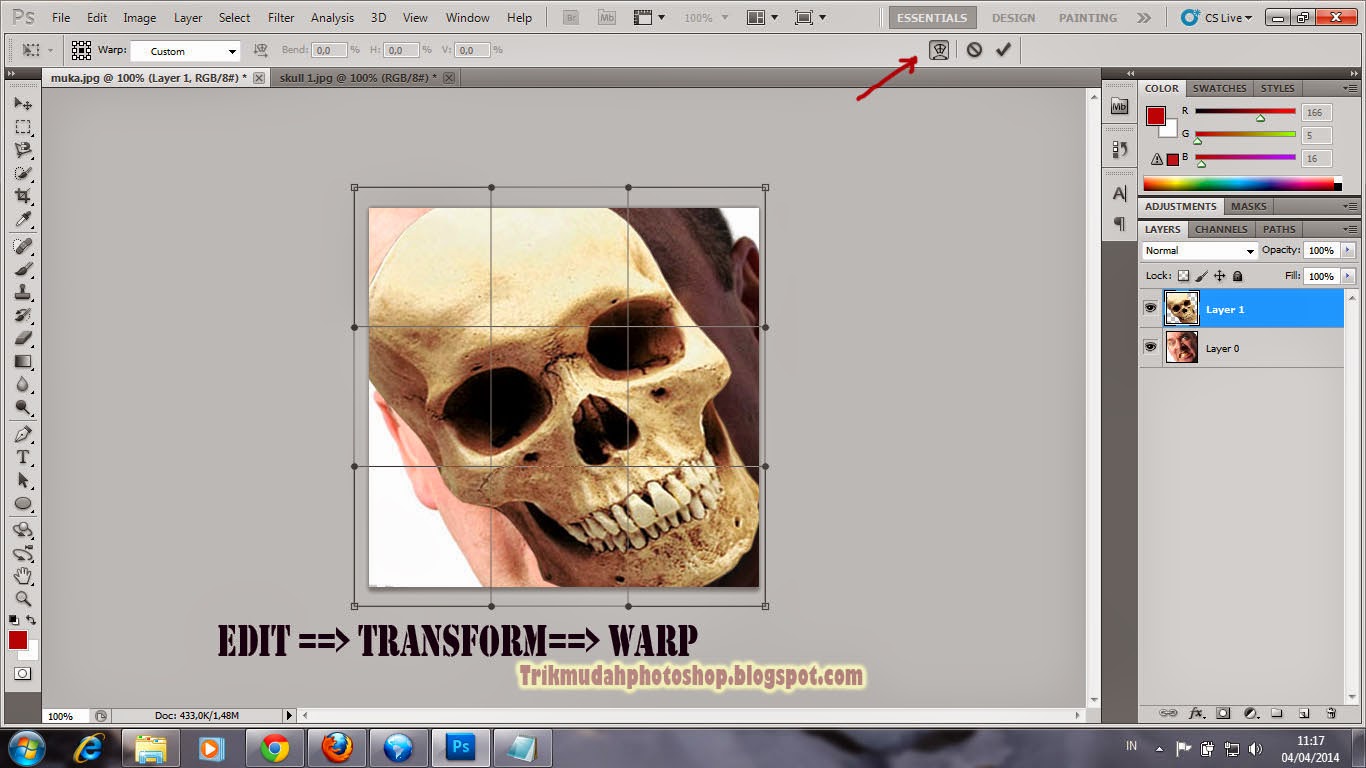Screen dimensions: 1366x768
Task: Select the Lasso tool
Action: pos(23,150)
